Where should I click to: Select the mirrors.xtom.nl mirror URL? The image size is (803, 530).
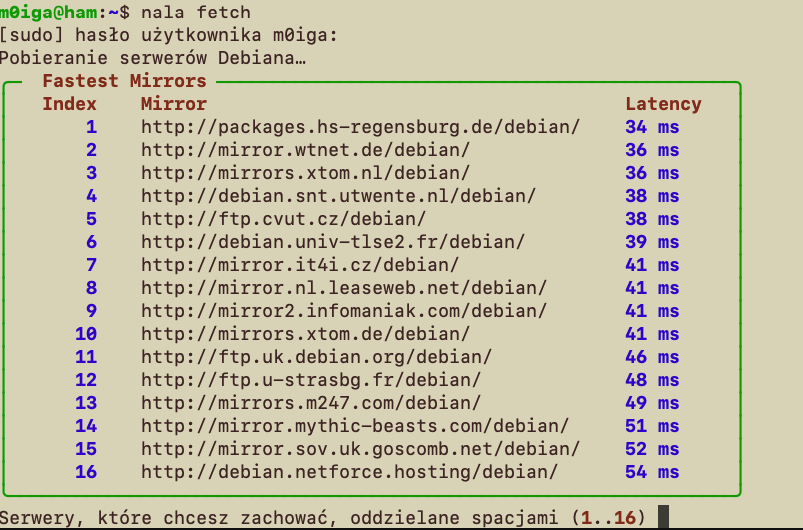pyautogui.click(x=306, y=173)
